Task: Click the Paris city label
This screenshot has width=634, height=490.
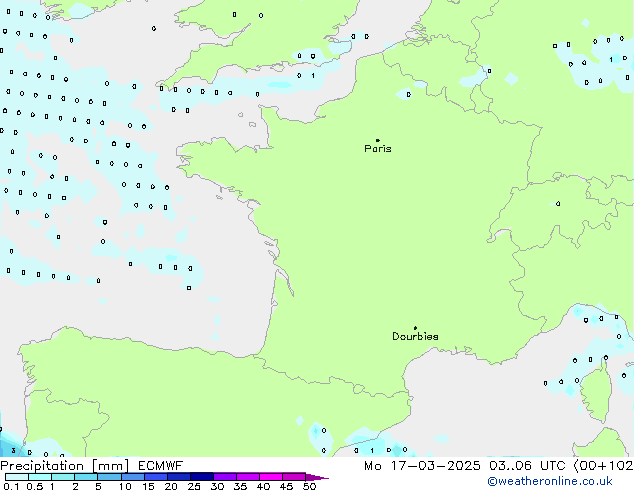Action: (x=378, y=148)
